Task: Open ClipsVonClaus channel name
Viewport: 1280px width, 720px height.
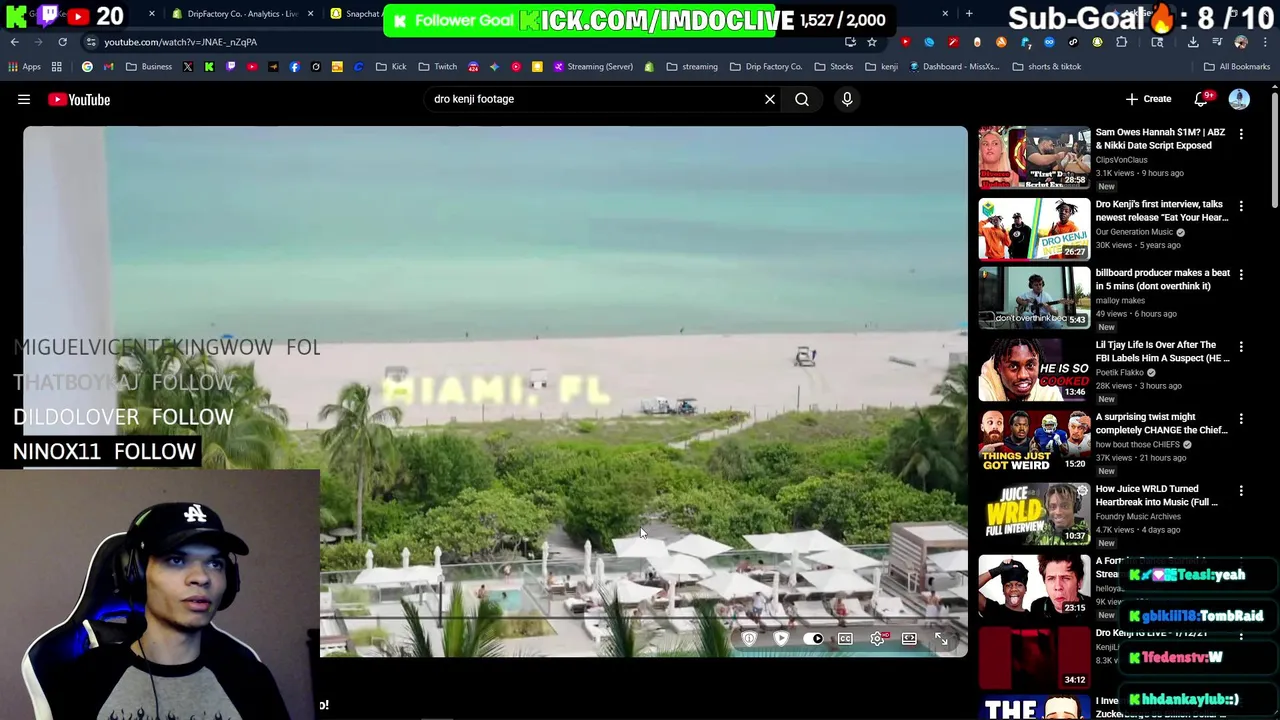Action: (x=1121, y=160)
